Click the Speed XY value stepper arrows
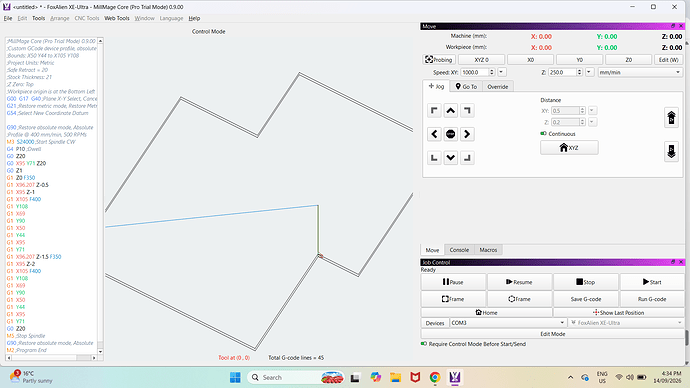This screenshot has height=388, width=690. click(x=492, y=72)
